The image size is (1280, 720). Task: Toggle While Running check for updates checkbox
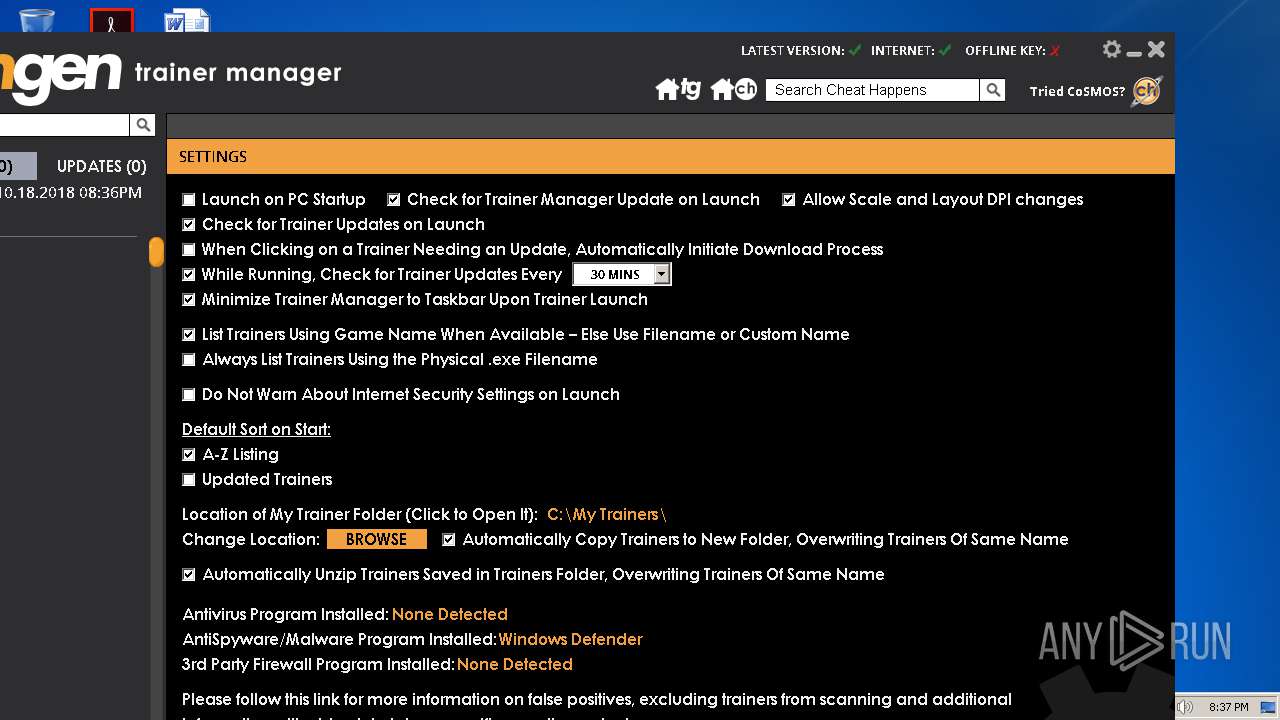[189, 275]
